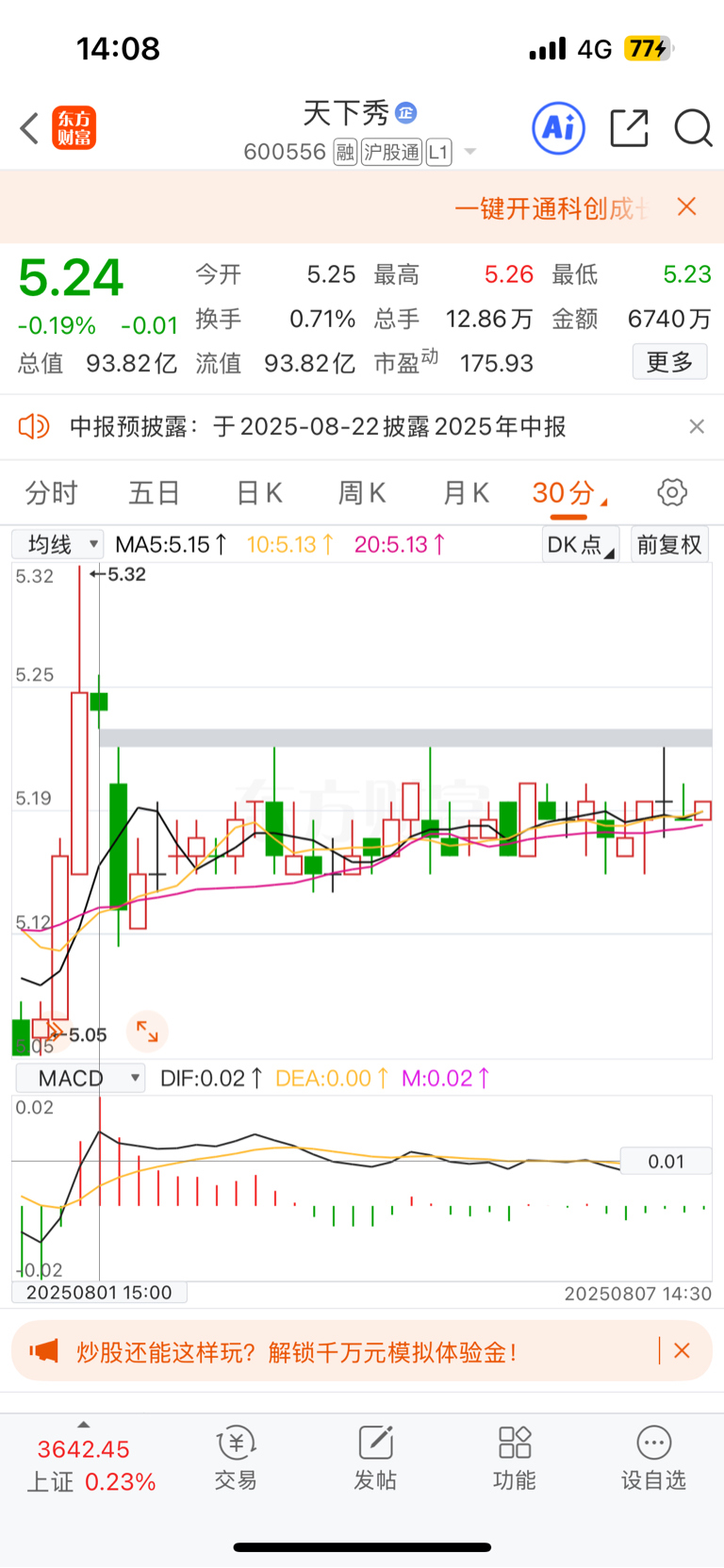
Task: Tap the speaker announcement icon
Action: (34, 426)
